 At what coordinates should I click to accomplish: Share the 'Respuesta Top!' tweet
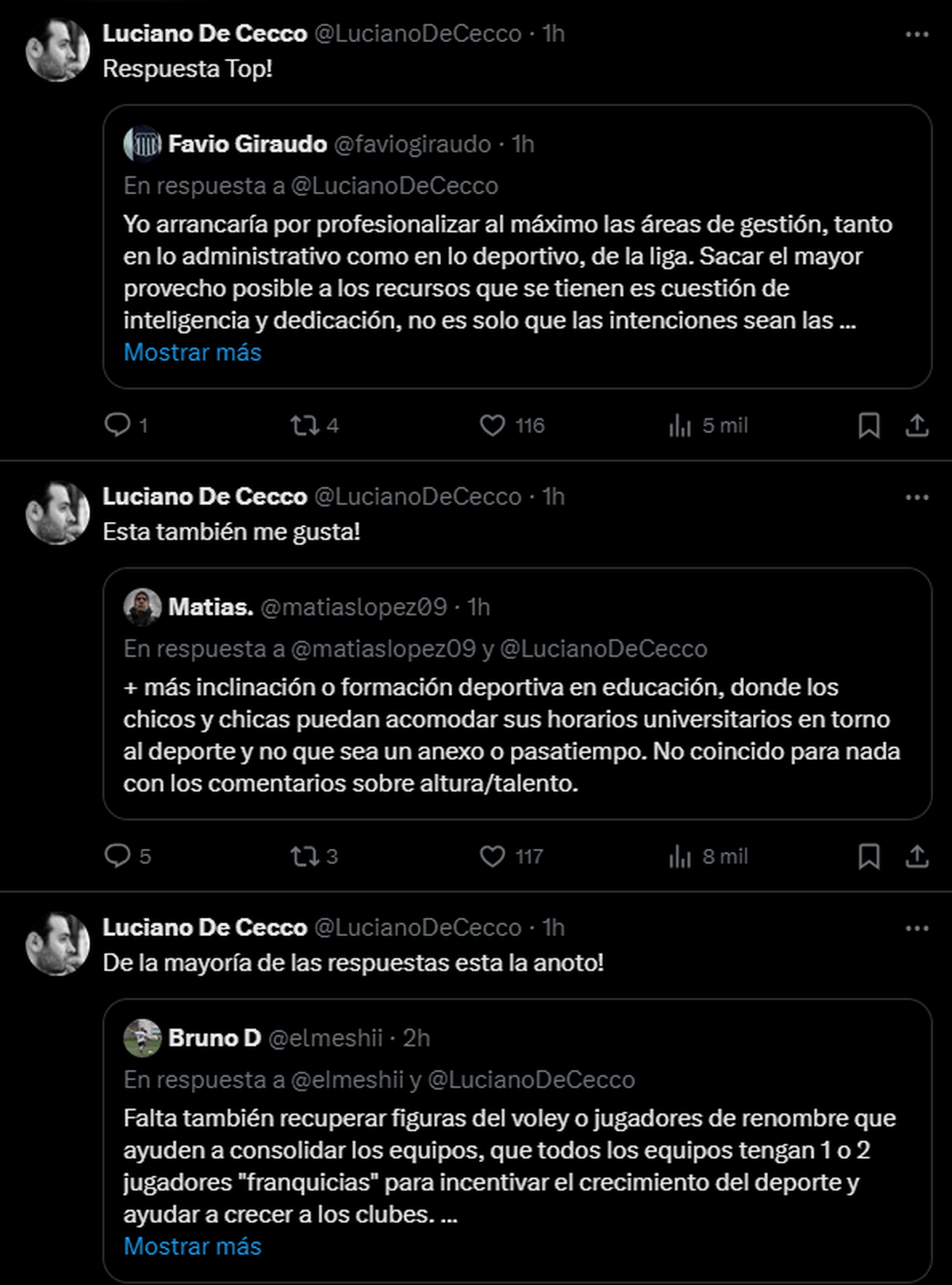[x=916, y=425]
